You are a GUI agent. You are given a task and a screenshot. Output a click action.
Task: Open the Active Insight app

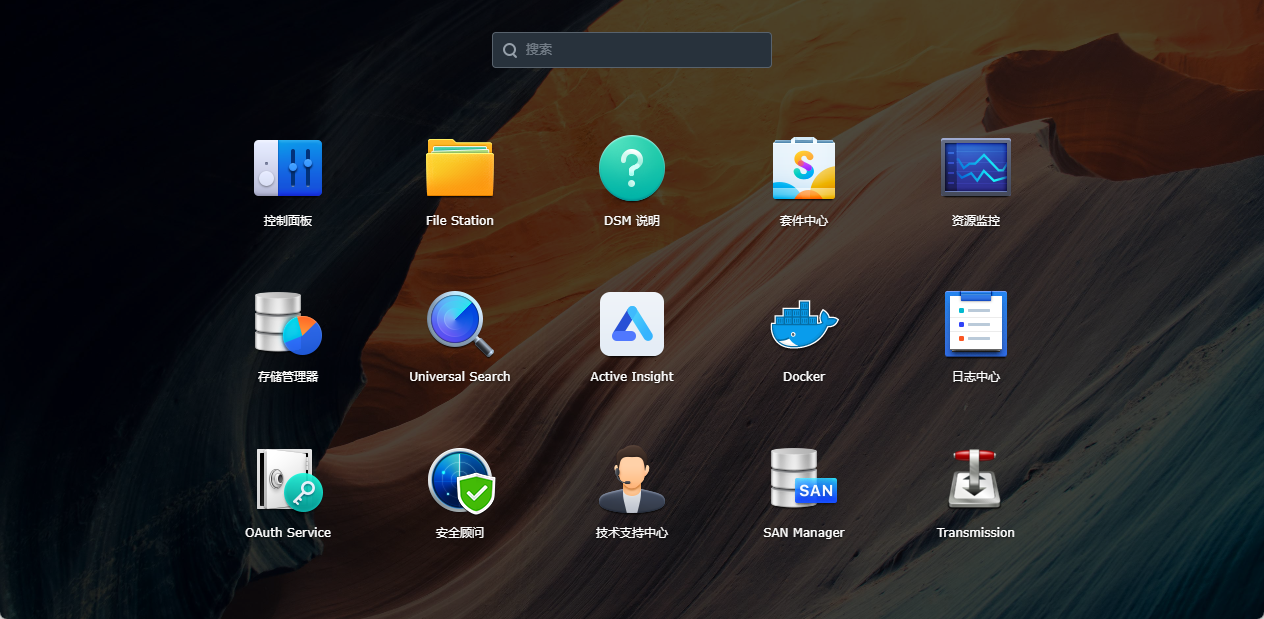click(x=632, y=324)
